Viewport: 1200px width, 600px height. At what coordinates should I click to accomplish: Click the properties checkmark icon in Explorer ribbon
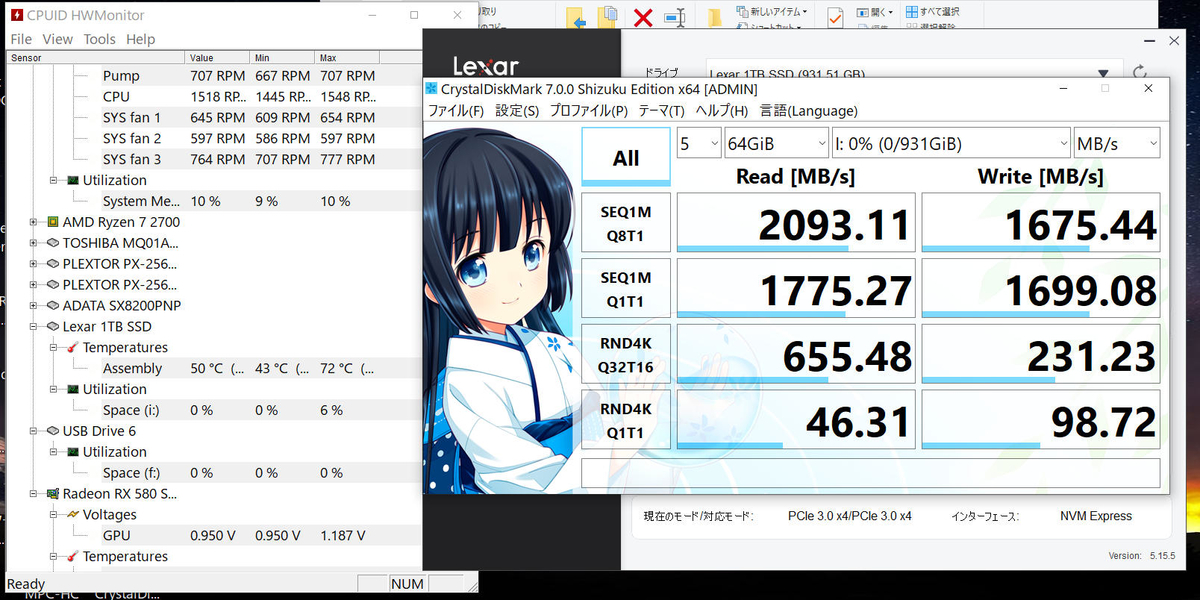pos(835,17)
